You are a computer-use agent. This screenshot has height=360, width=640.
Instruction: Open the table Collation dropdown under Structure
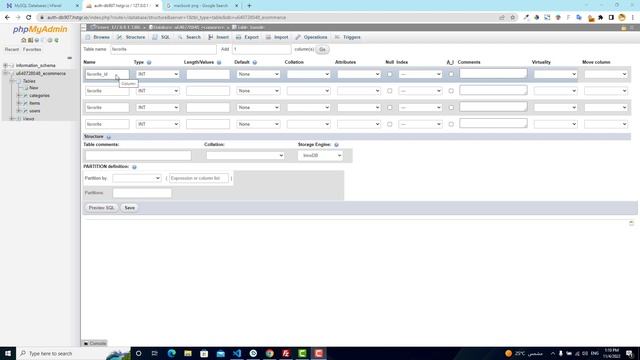click(245, 156)
